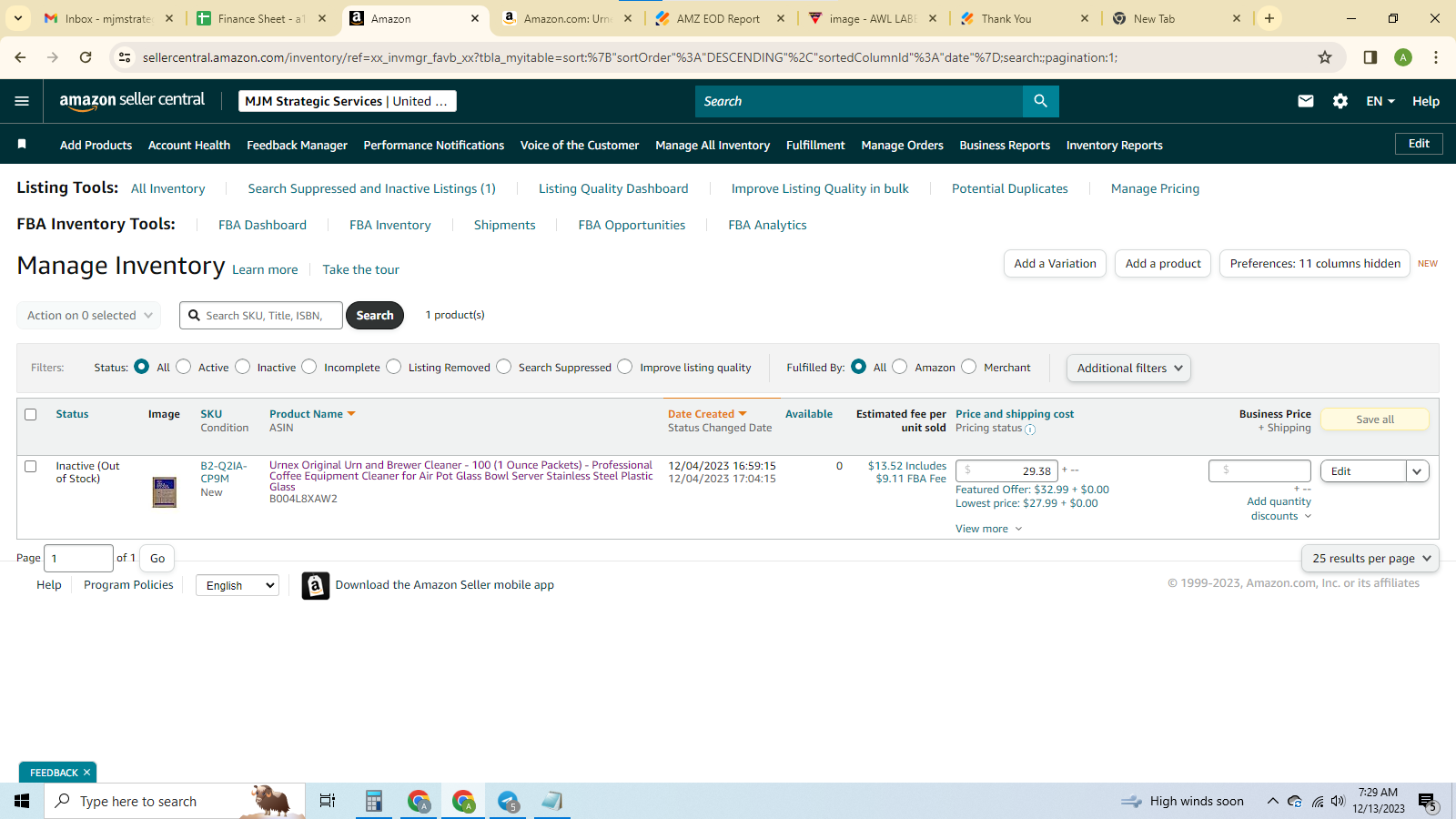Click the magnifier search button in header
1456x819 pixels.
[x=1040, y=101]
